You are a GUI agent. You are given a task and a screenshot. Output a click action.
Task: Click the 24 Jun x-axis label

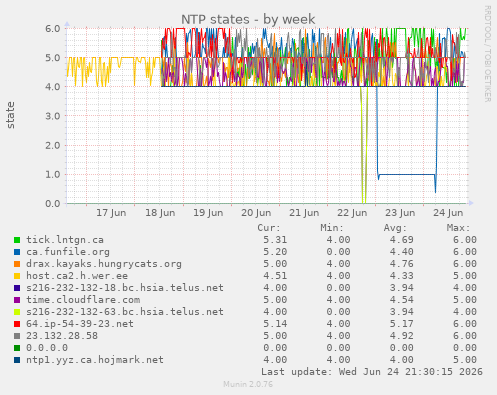[x=448, y=213]
